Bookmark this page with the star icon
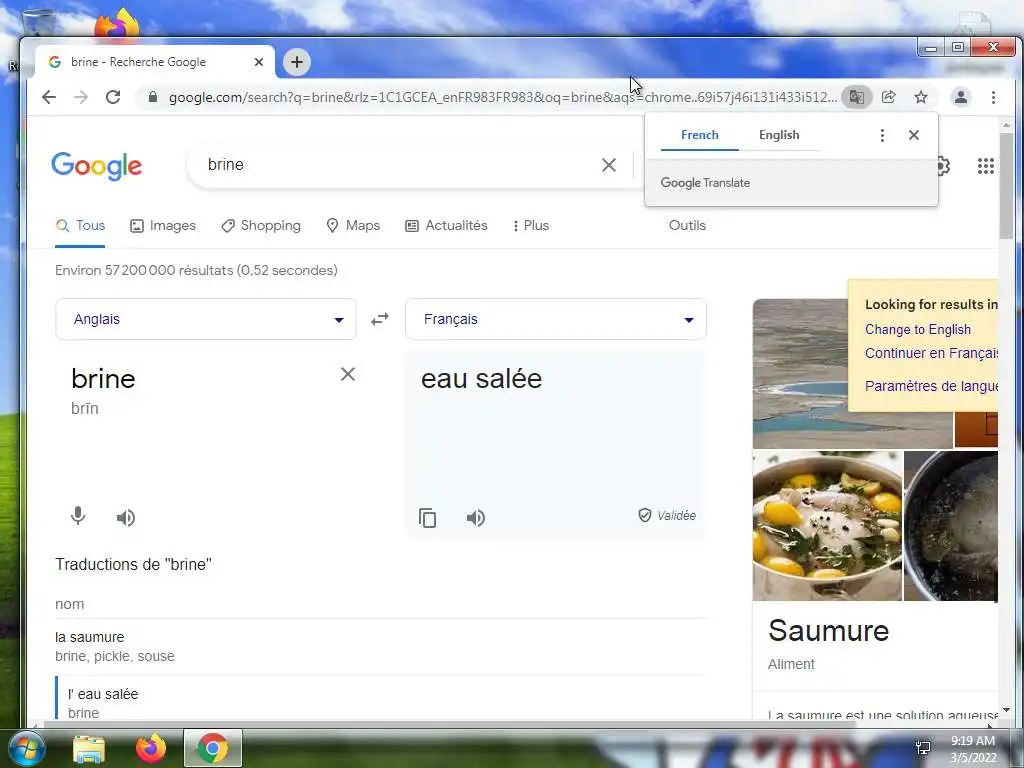 (921, 97)
